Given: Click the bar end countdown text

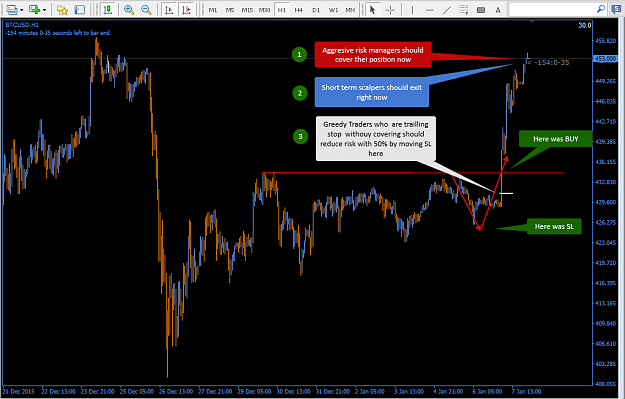Looking at the screenshot, I should pos(57,33).
